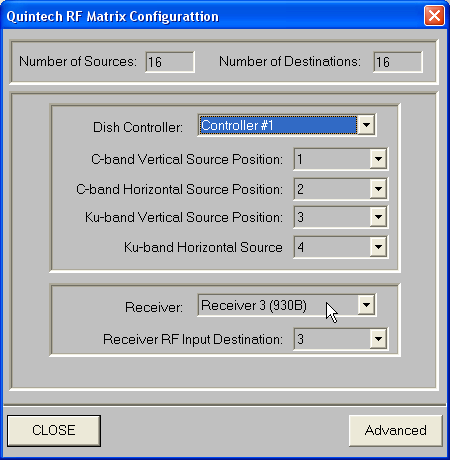Expand Ku-band Vertical Source Position dropdown
Viewport: 450px width, 460px height.
click(378, 217)
